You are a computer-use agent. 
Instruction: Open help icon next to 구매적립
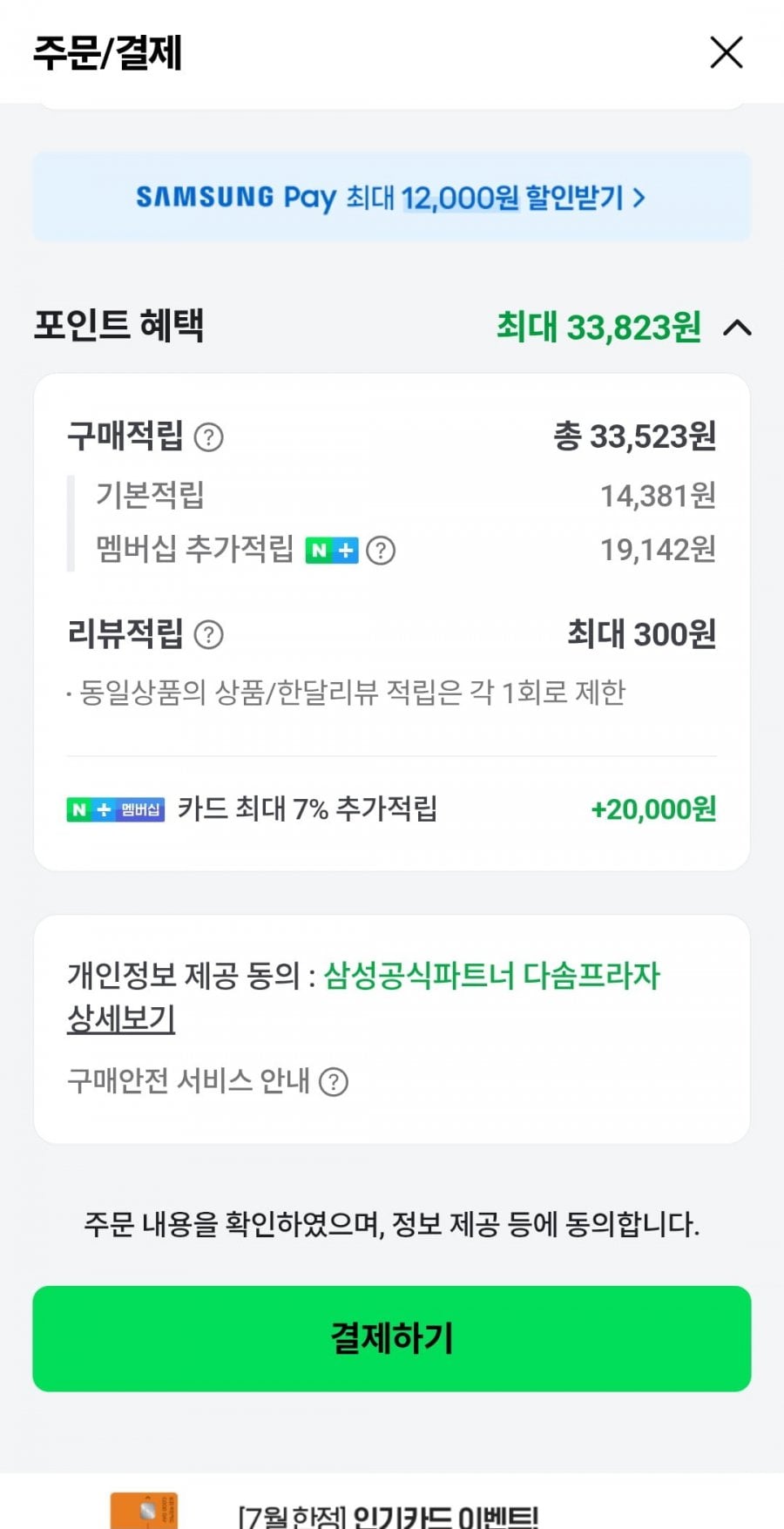[208, 436]
